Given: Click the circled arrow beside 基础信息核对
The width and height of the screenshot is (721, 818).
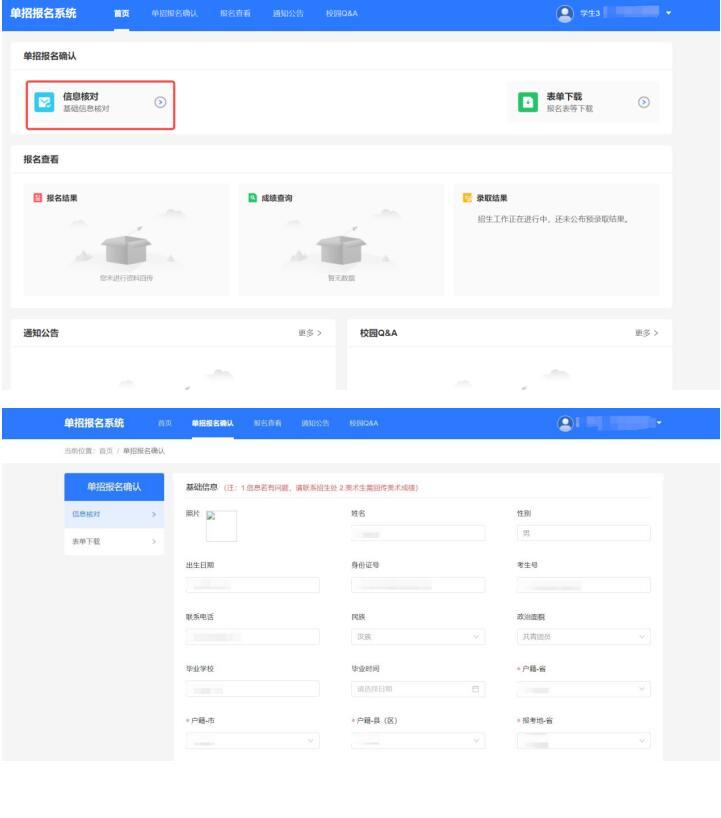Looking at the screenshot, I should point(160,102).
